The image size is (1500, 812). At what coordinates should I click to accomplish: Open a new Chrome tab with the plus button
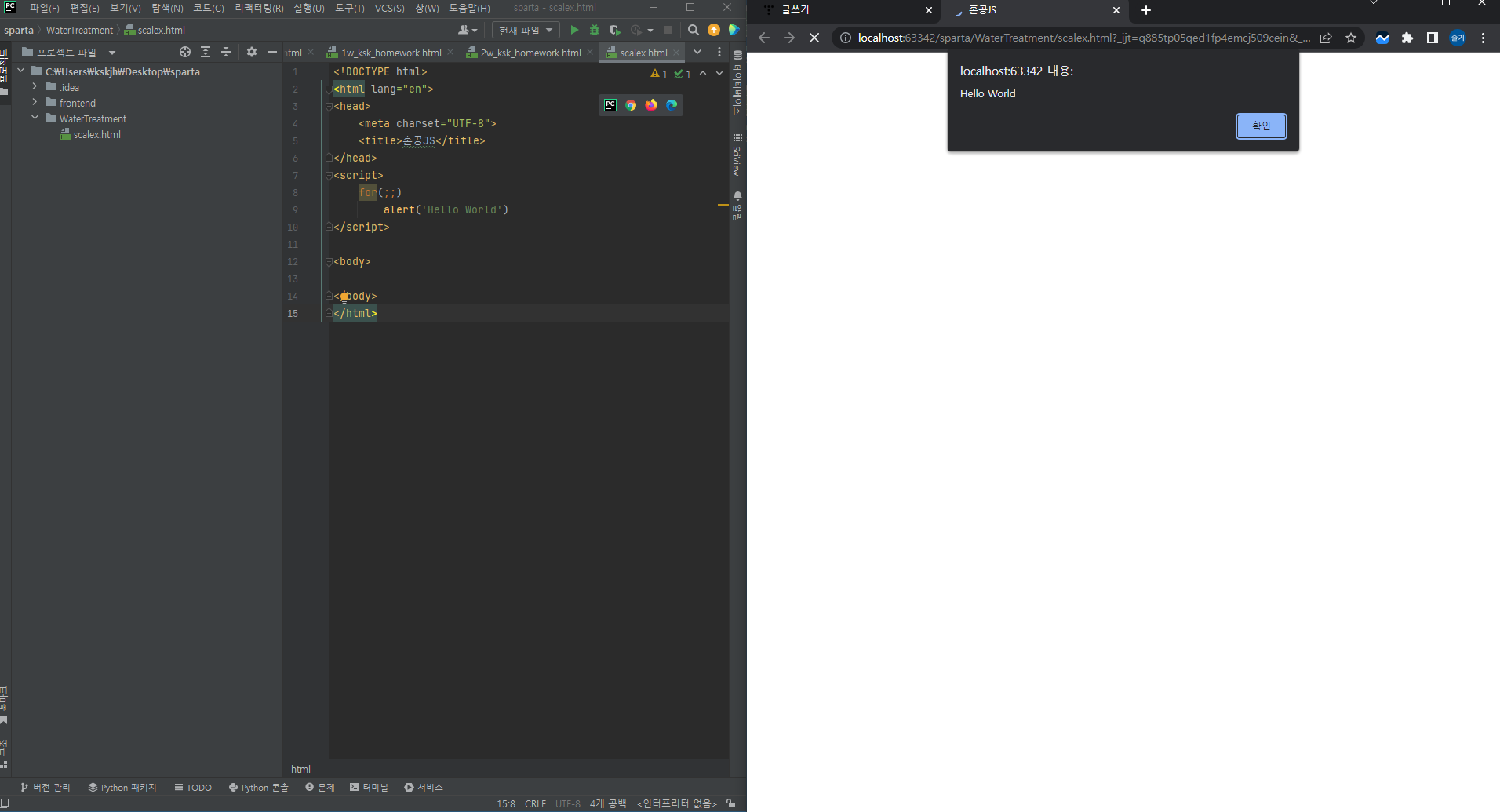pyautogui.click(x=1146, y=10)
